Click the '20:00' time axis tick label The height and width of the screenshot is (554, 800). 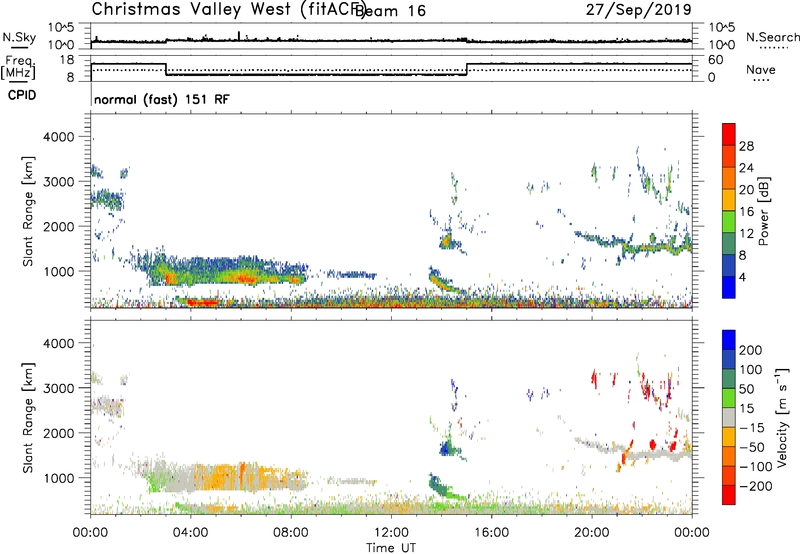tap(591, 533)
